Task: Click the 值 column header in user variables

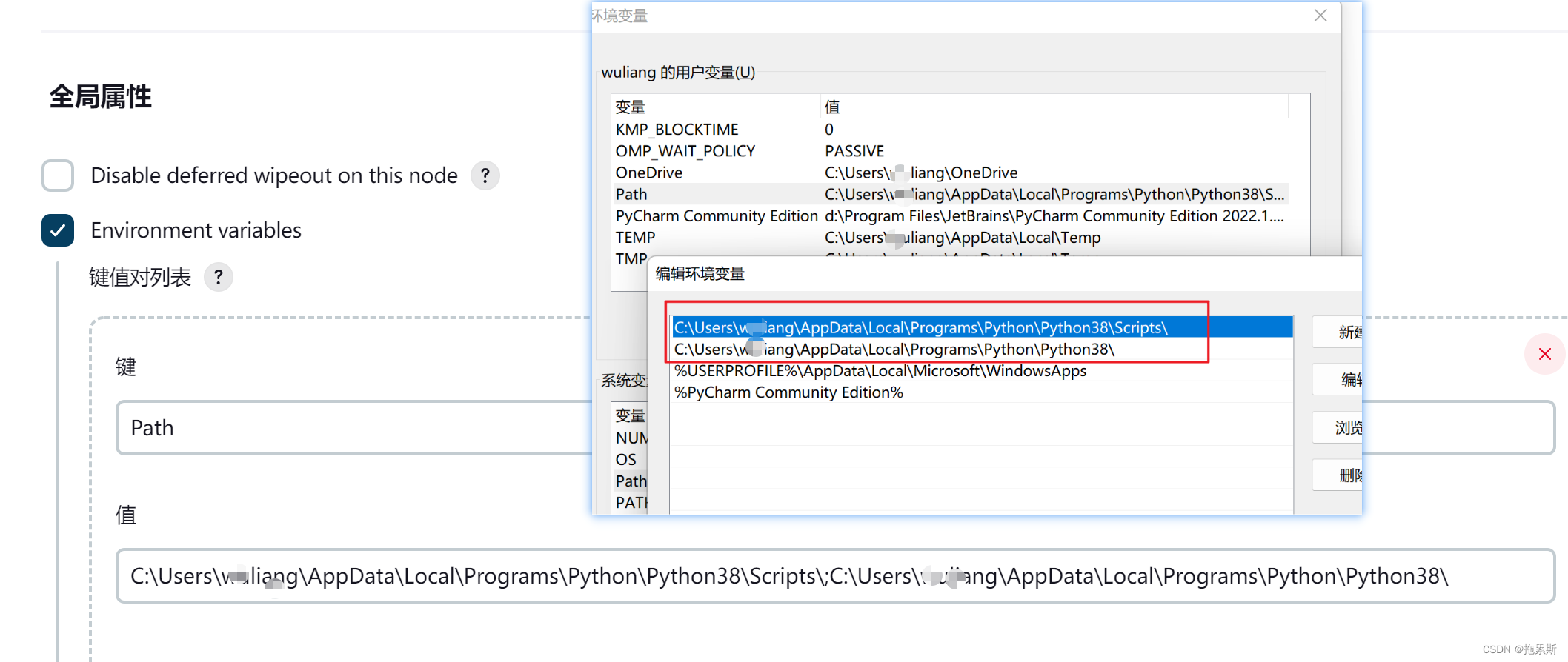Action: tap(1054, 107)
